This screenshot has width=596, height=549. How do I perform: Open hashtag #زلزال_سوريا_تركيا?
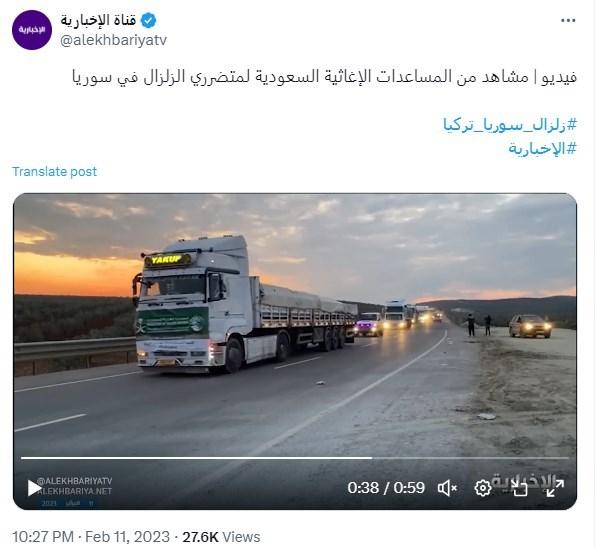click(x=510, y=125)
